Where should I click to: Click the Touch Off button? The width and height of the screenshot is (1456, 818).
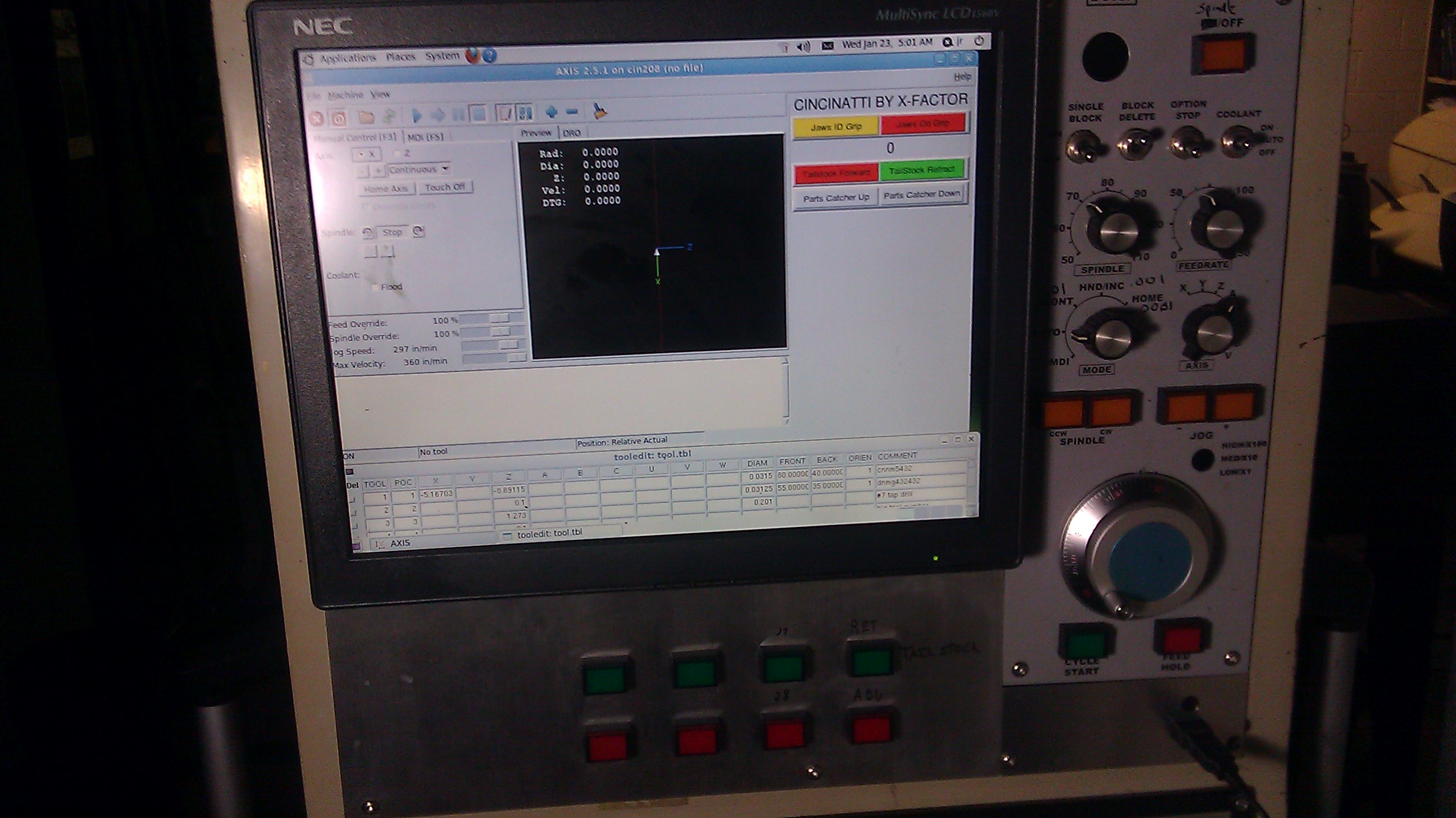click(x=445, y=187)
